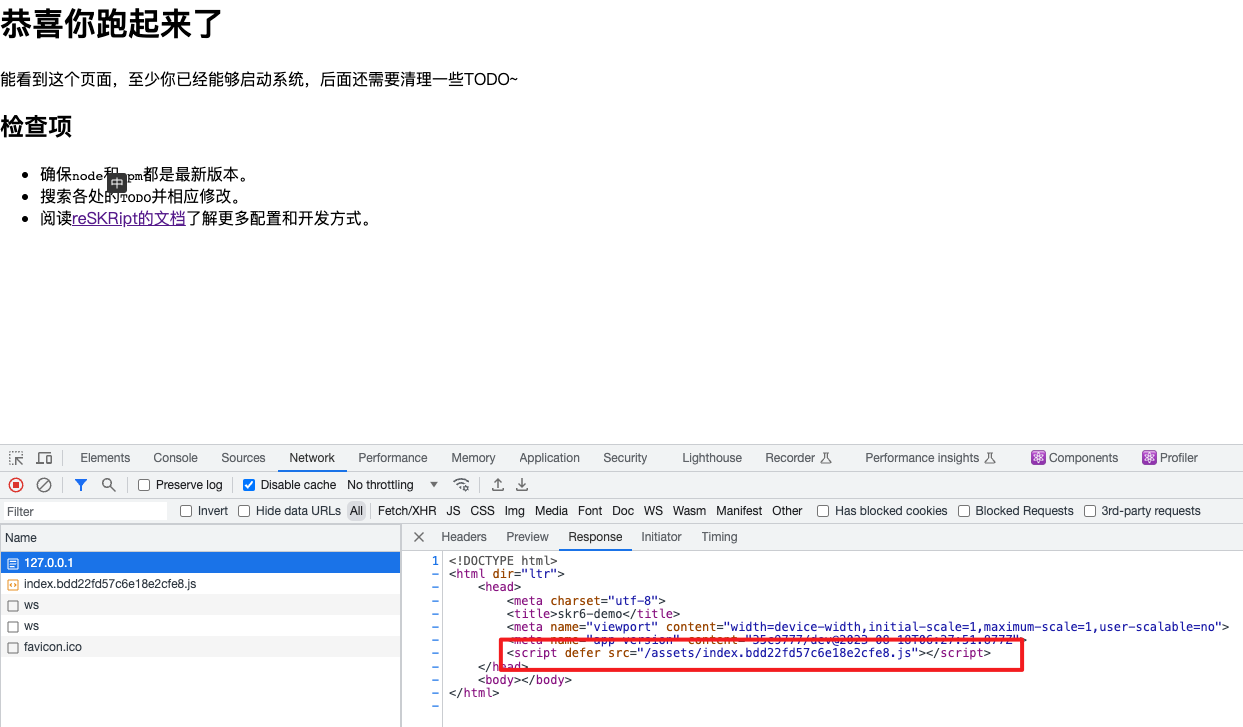
Task: Switch to the Console tab
Action: click(x=176, y=458)
